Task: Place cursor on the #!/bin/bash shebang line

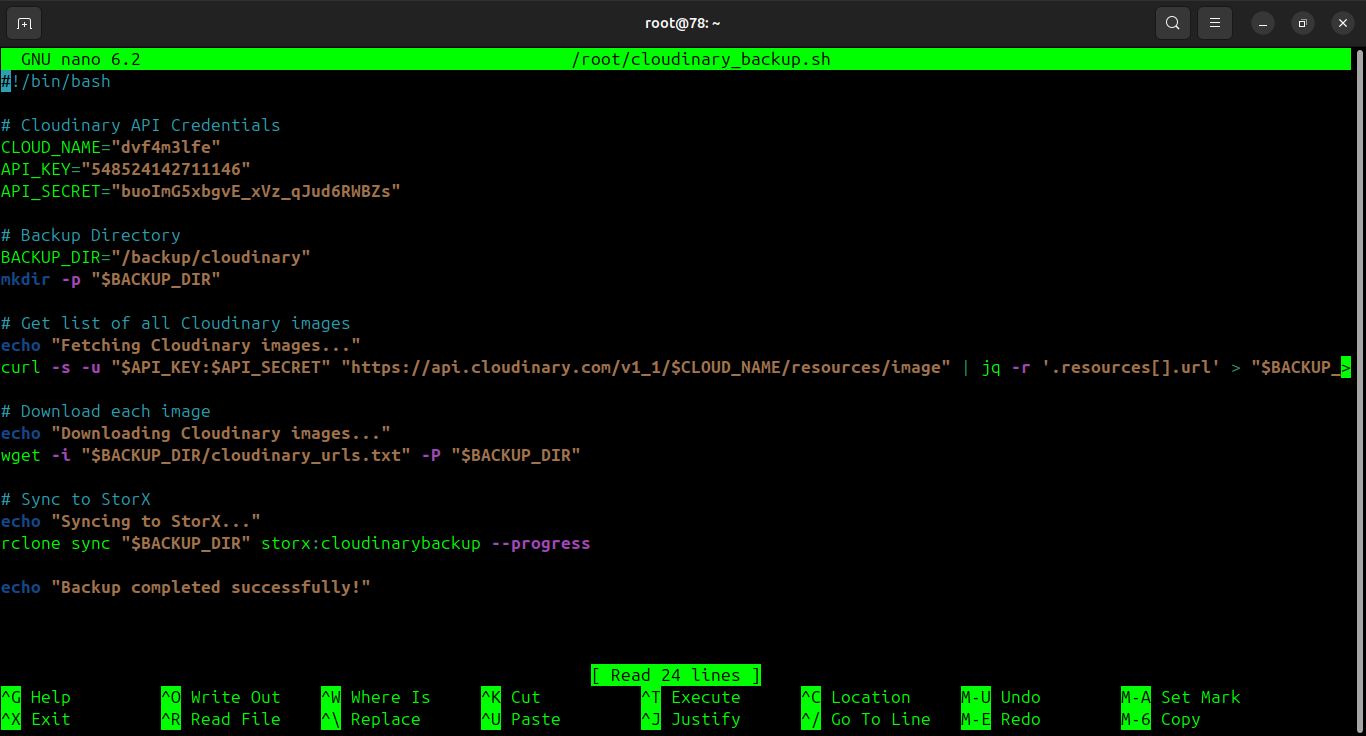Action: coord(56,81)
